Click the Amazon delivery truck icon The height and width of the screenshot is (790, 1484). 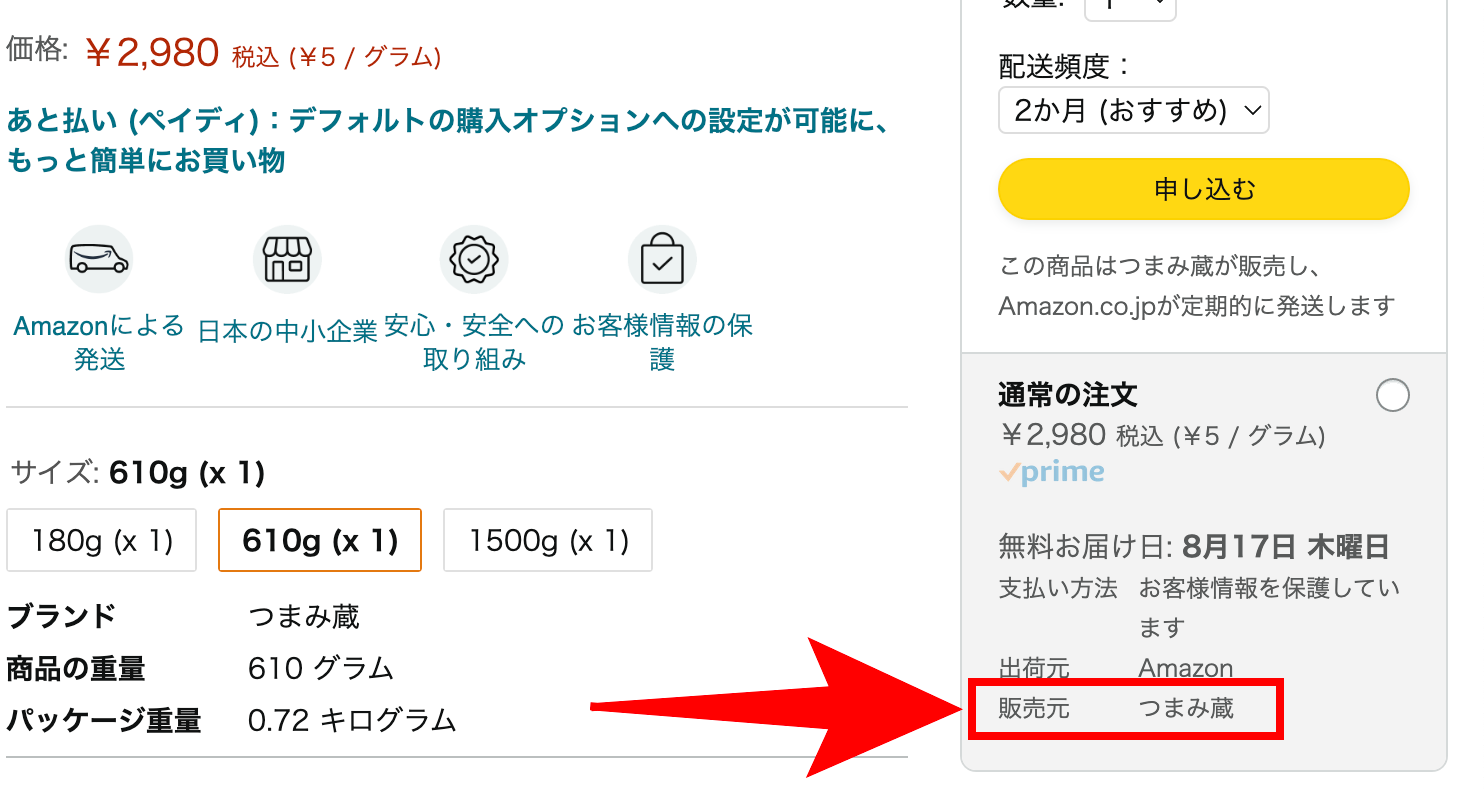[99, 259]
